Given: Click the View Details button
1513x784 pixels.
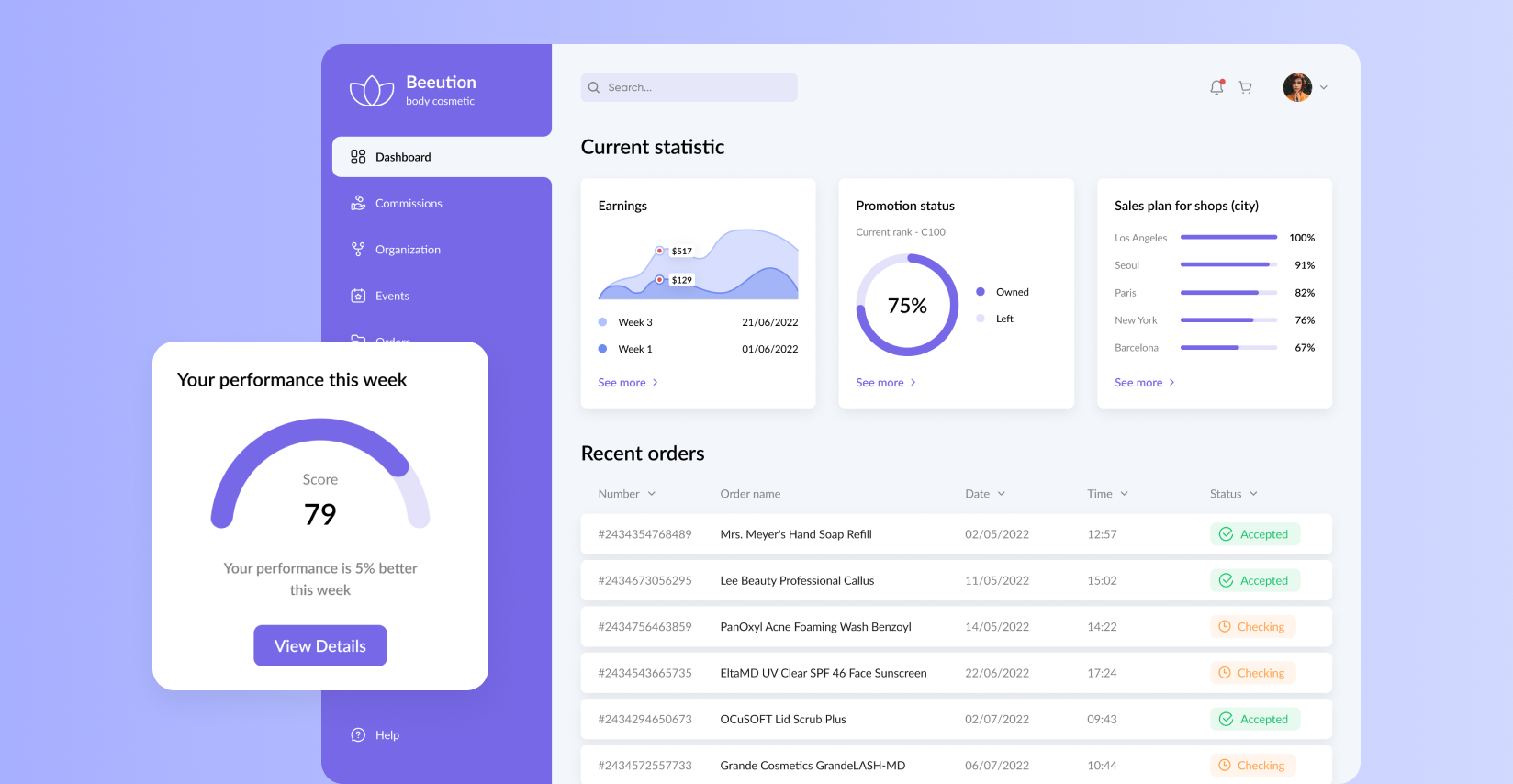Looking at the screenshot, I should [x=320, y=645].
